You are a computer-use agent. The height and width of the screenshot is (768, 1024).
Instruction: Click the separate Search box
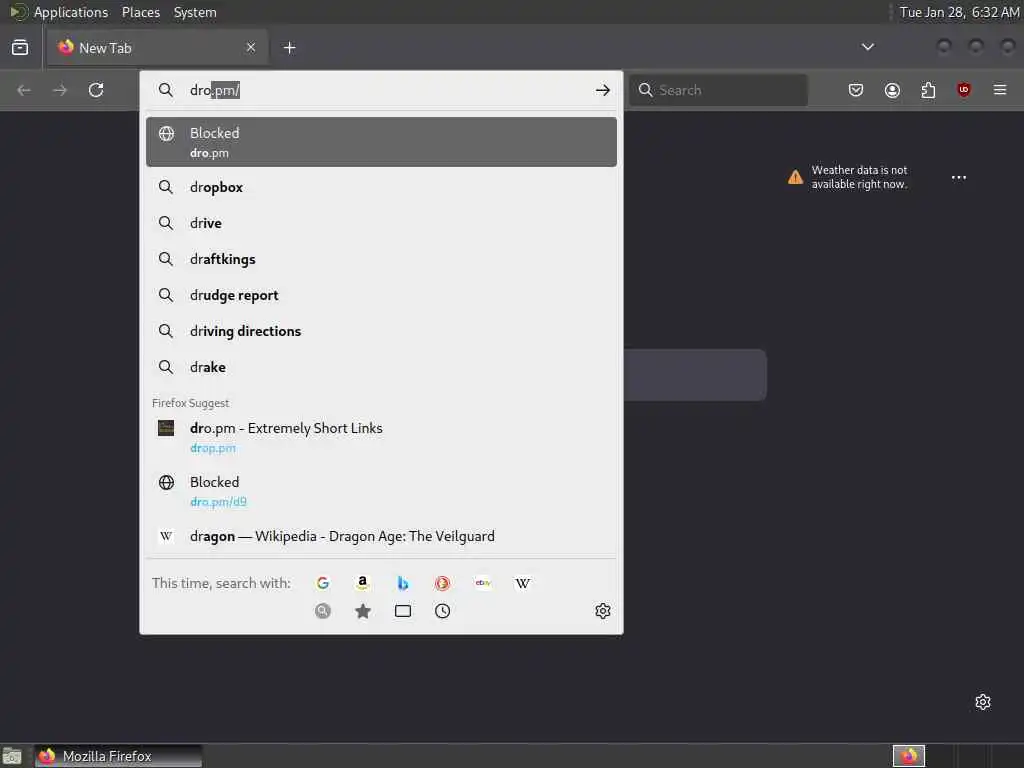click(718, 90)
